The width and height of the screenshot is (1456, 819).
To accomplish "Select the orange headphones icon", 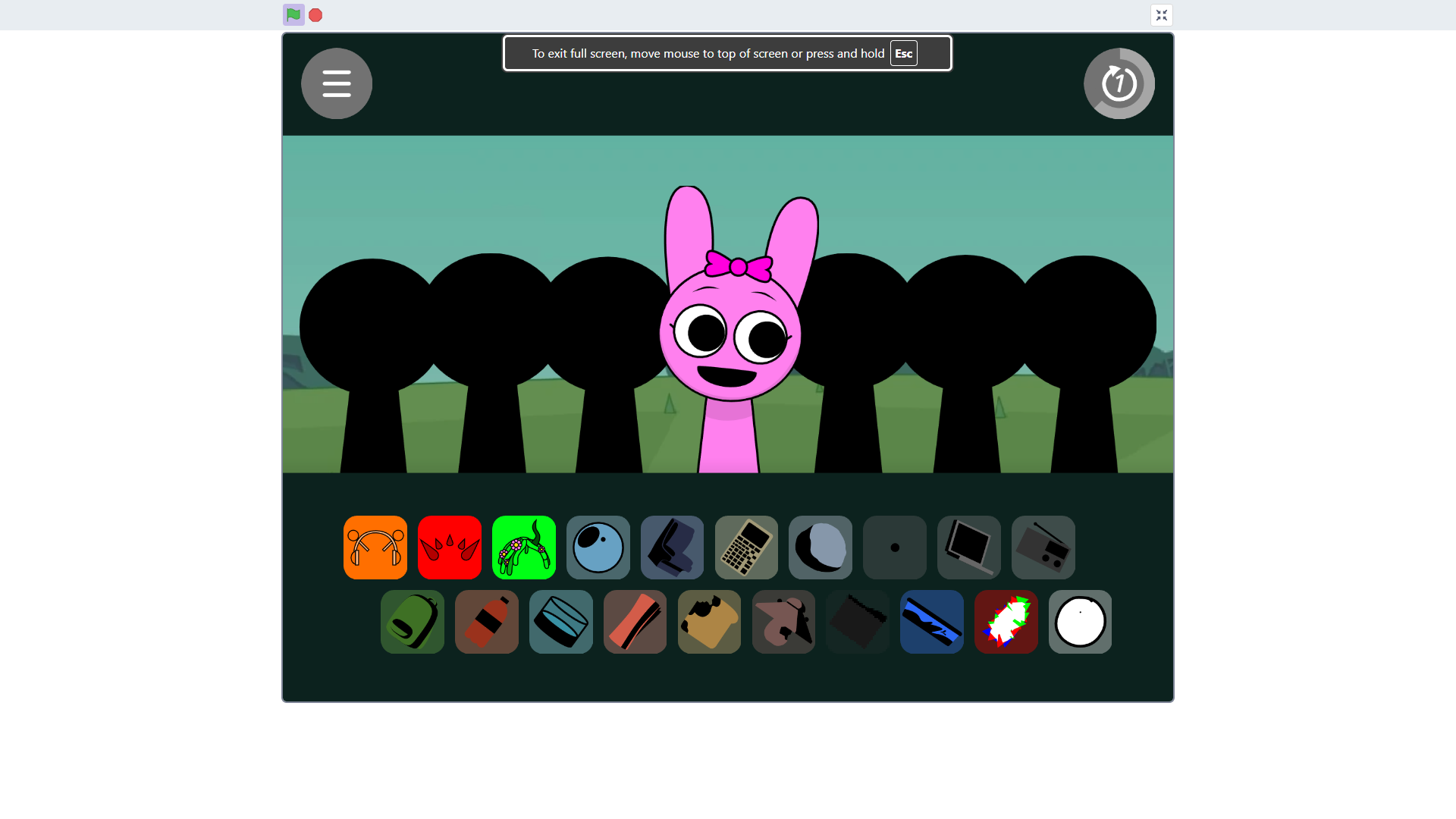I will click(375, 548).
